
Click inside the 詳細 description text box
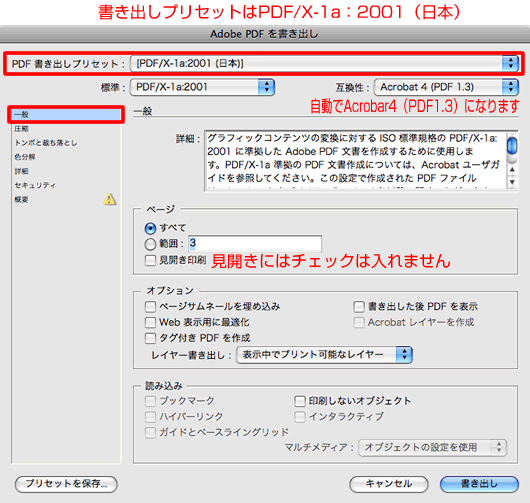356,161
